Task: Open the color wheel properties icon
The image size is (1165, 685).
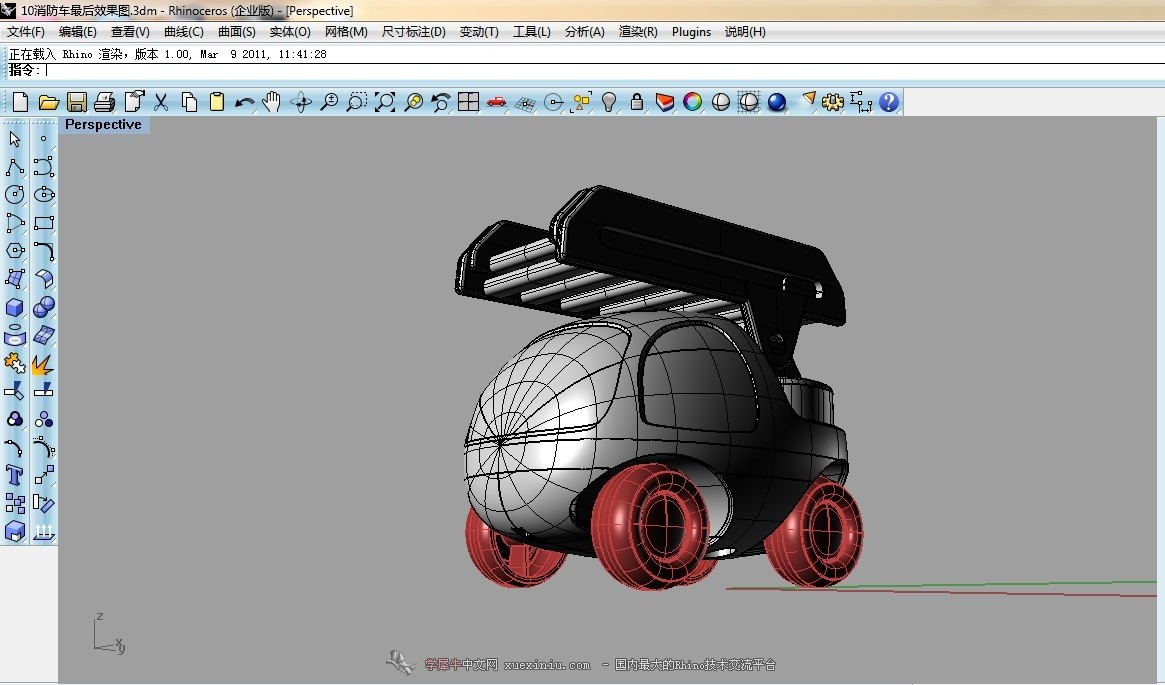Action: point(692,102)
